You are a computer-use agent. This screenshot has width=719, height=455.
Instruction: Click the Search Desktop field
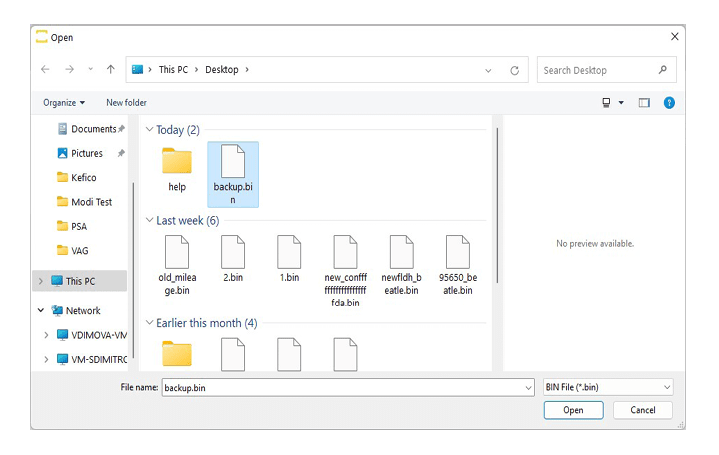598,70
